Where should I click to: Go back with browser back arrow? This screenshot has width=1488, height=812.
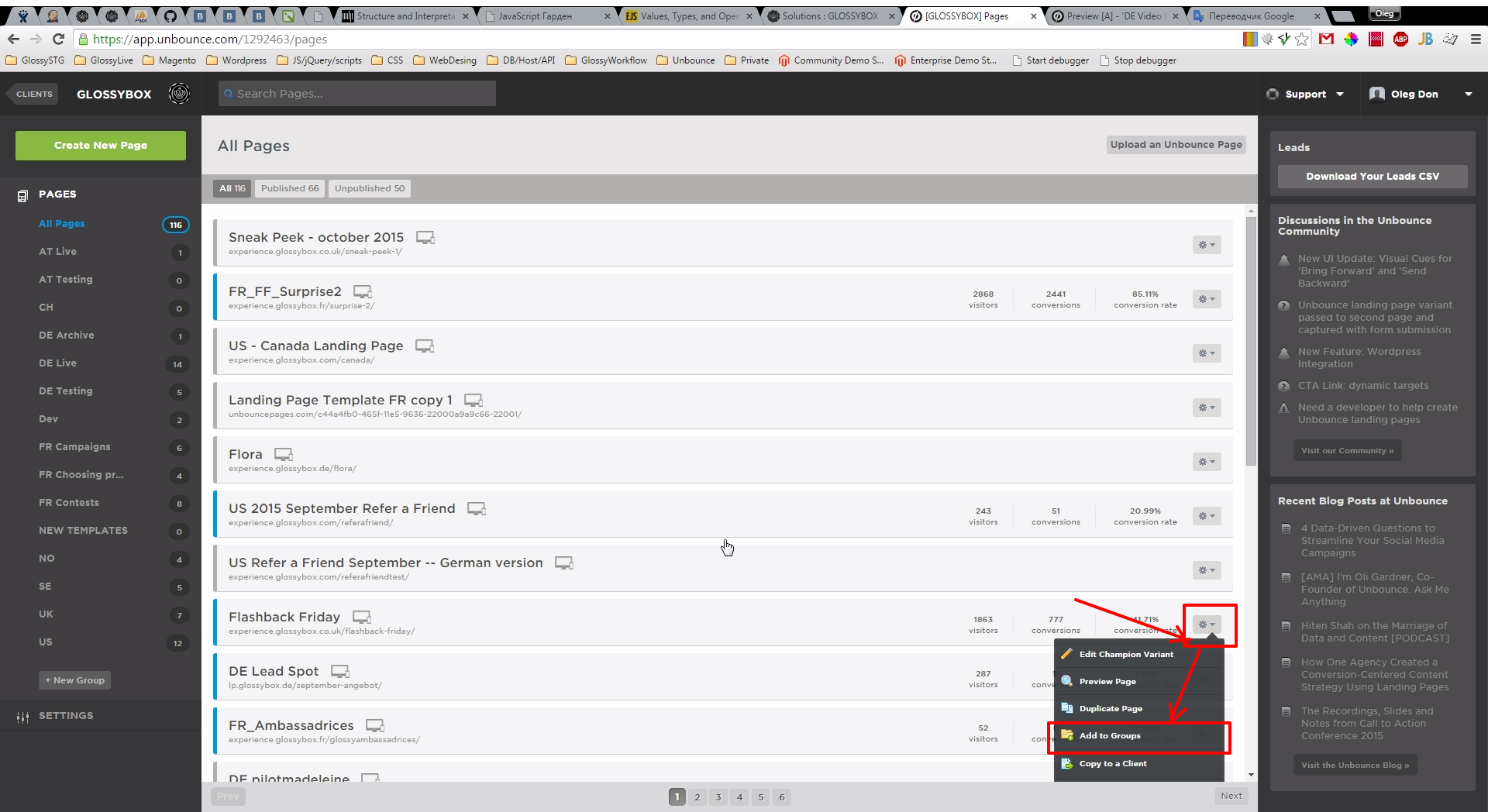pyautogui.click(x=13, y=39)
